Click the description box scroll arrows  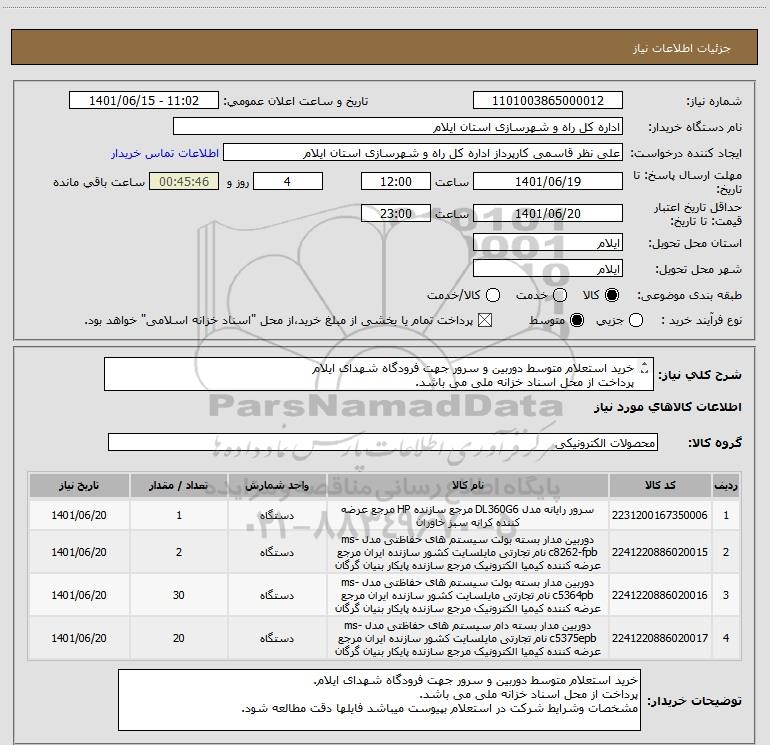click(645, 367)
